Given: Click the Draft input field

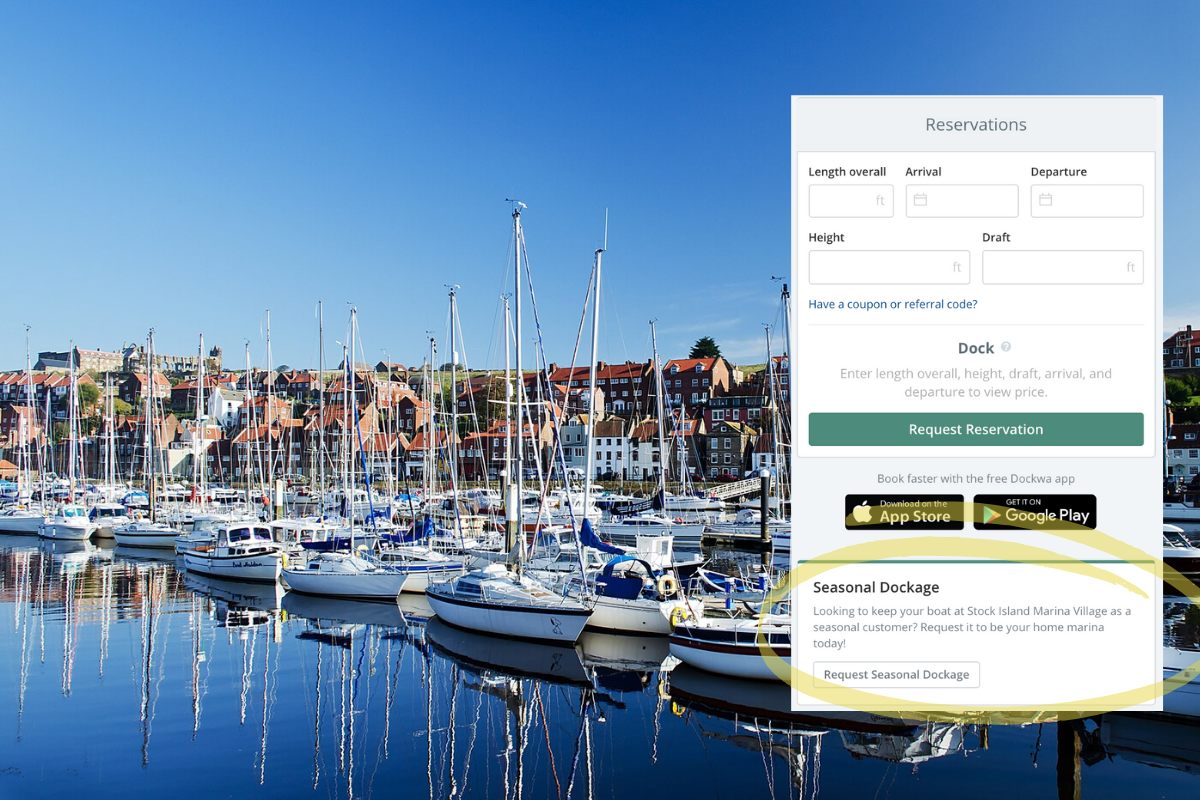Looking at the screenshot, I should (1063, 267).
